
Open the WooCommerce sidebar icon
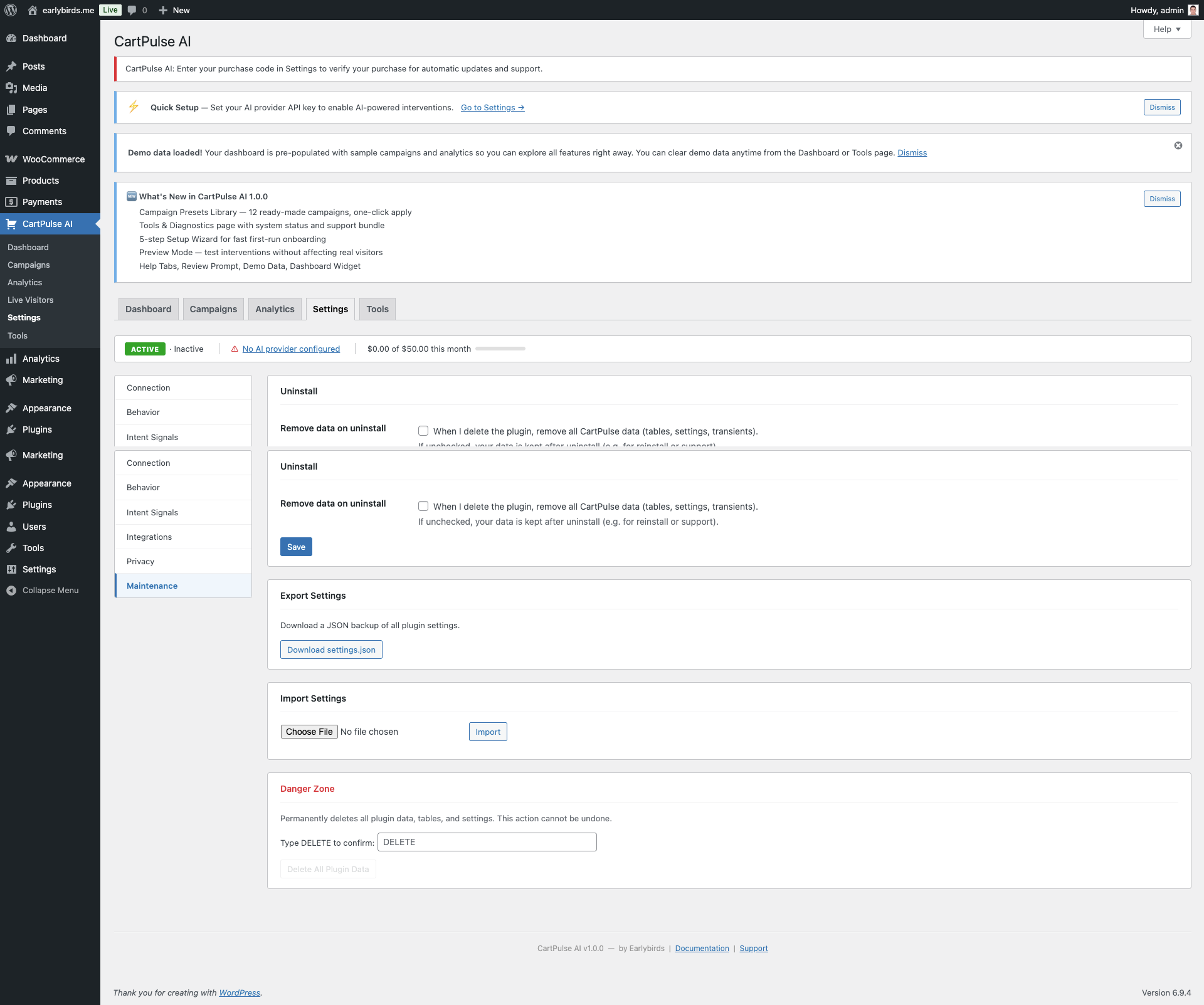tap(11, 159)
